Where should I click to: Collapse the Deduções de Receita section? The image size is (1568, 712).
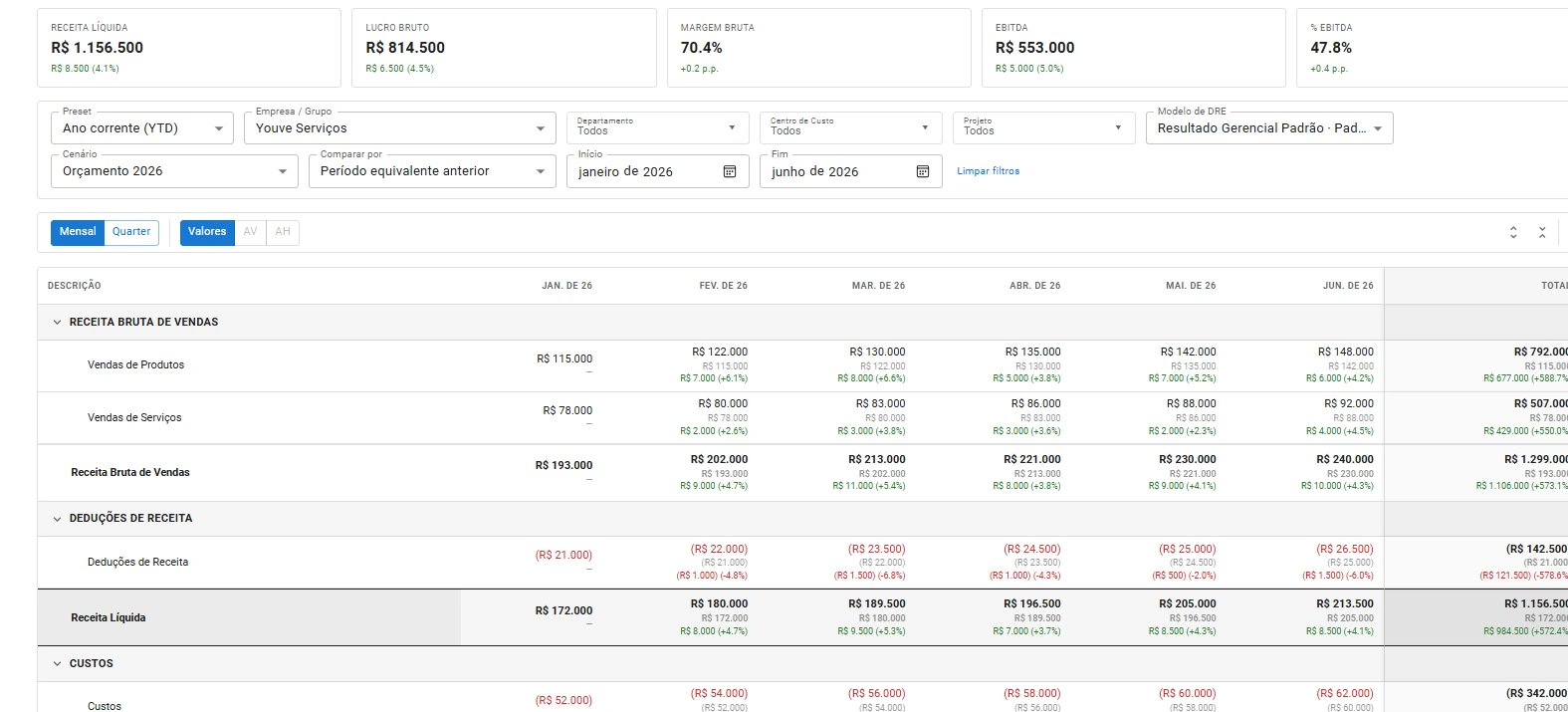coord(57,519)
